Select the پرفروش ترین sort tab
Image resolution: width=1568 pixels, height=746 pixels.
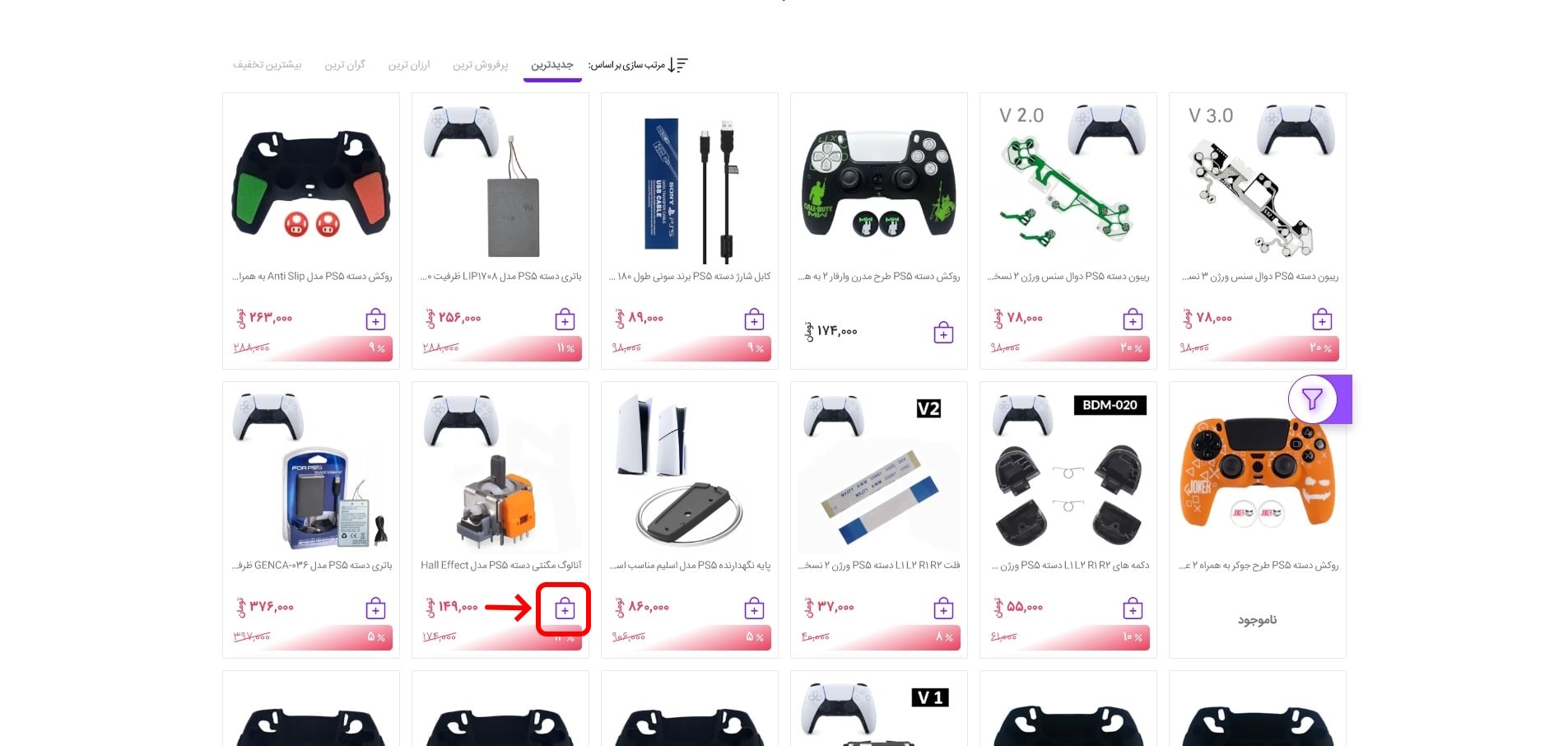coord(481,64)
